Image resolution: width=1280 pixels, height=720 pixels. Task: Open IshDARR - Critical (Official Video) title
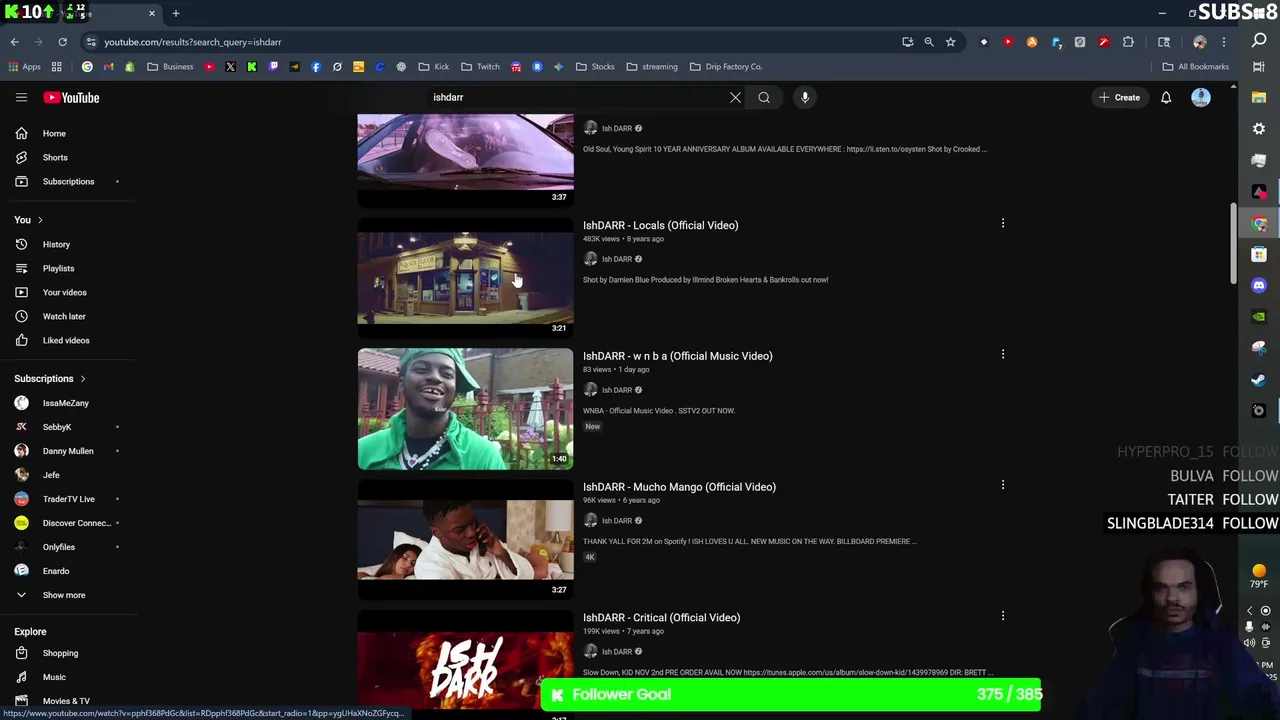tap(661, 618)
